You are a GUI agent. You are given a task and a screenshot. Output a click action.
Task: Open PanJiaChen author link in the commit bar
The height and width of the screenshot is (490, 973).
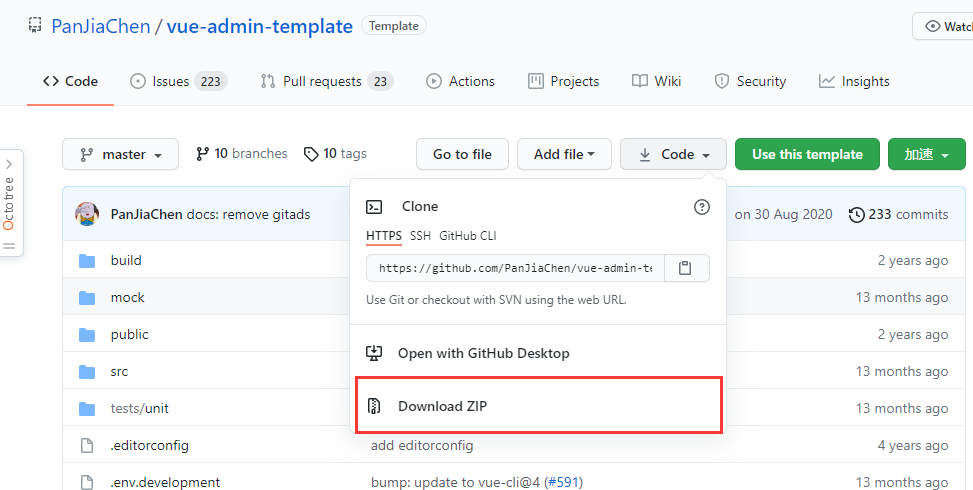pos(146,215)
